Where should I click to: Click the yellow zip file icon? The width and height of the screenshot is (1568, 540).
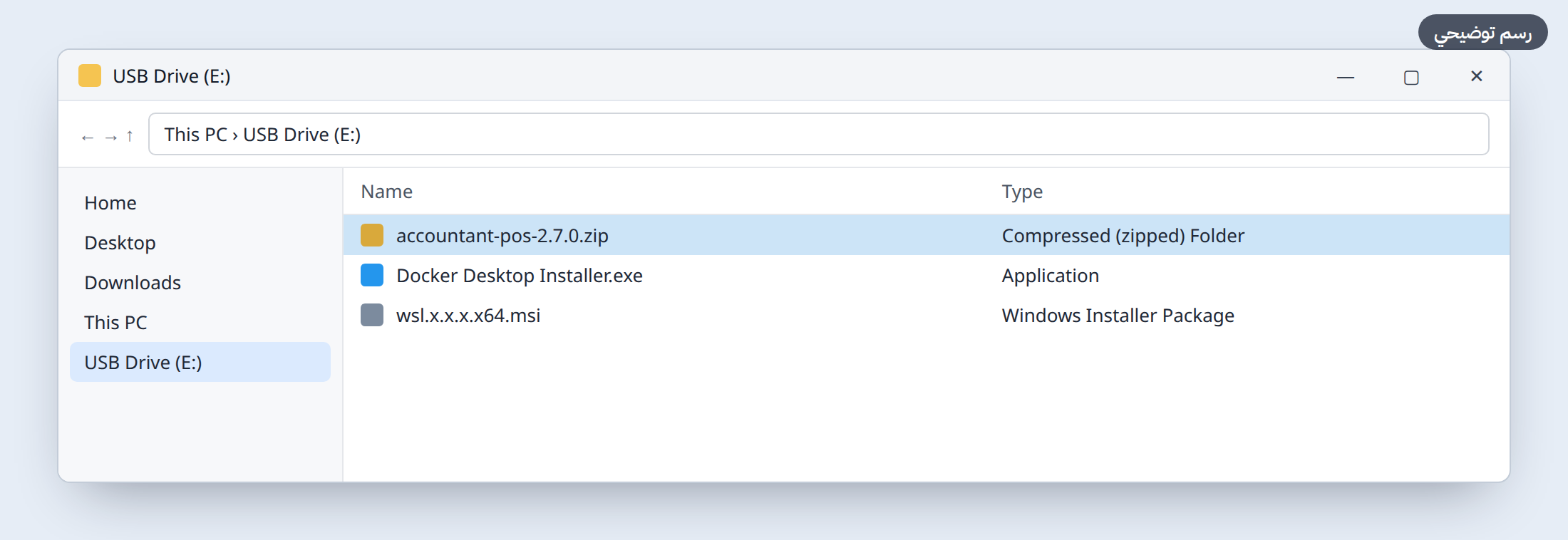click(372, 235)
